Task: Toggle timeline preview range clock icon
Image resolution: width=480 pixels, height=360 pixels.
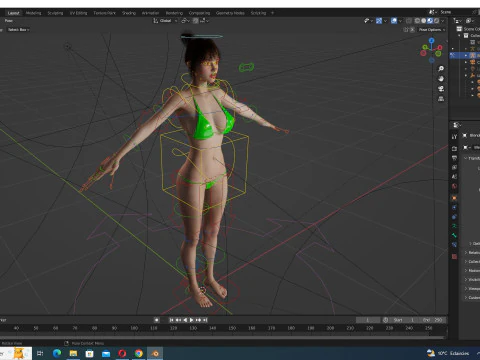Action: click(x=386, y=320)
